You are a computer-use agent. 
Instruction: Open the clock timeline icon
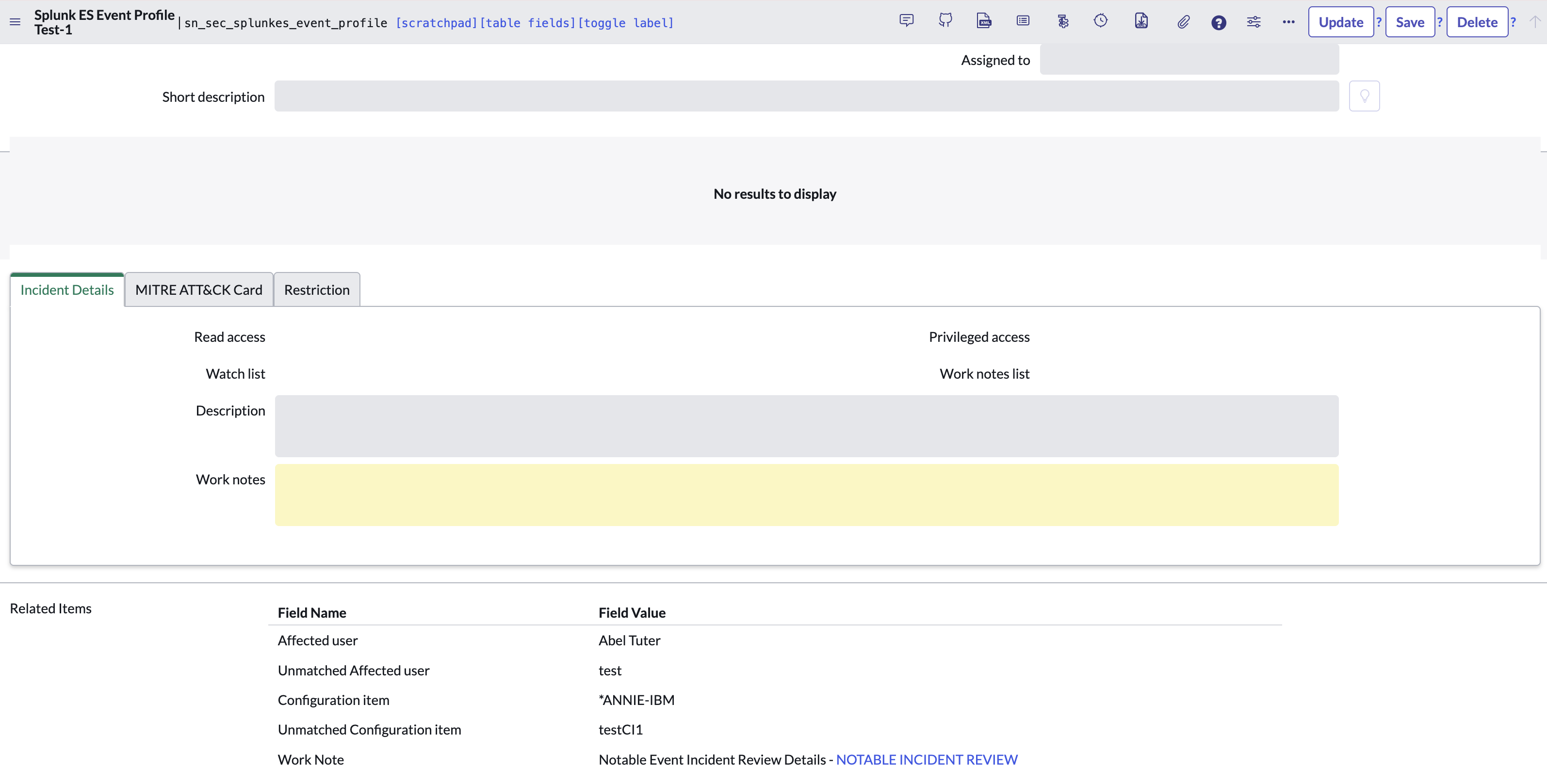pyautogui.click(x=1100, y=21)
